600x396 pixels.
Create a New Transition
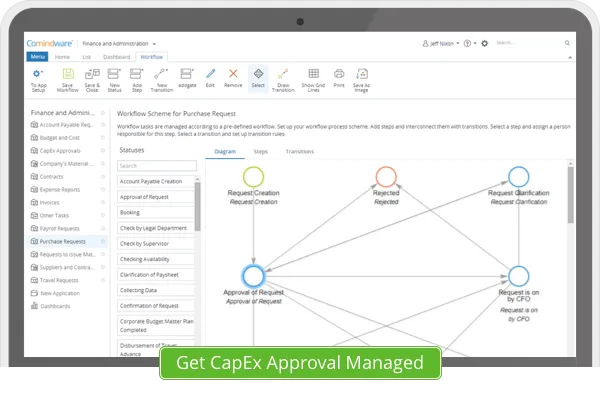click(x=161, y=80)
